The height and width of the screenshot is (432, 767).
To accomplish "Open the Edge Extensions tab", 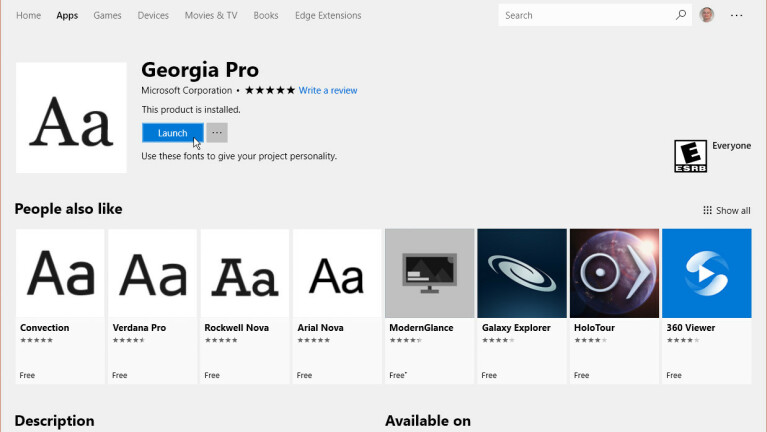I will tap(328, 15).
